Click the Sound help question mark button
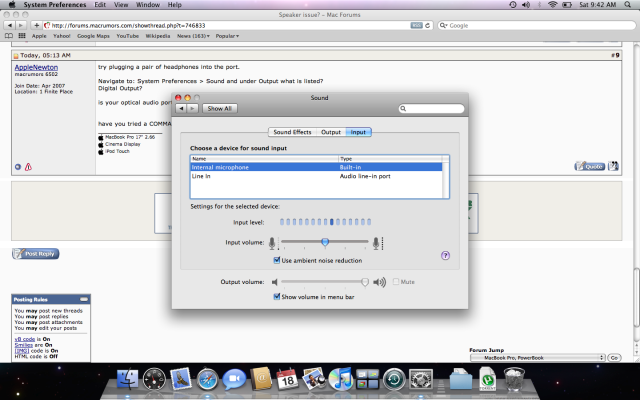The height and width of the screenshot is (400, 640). coord(445,256)
